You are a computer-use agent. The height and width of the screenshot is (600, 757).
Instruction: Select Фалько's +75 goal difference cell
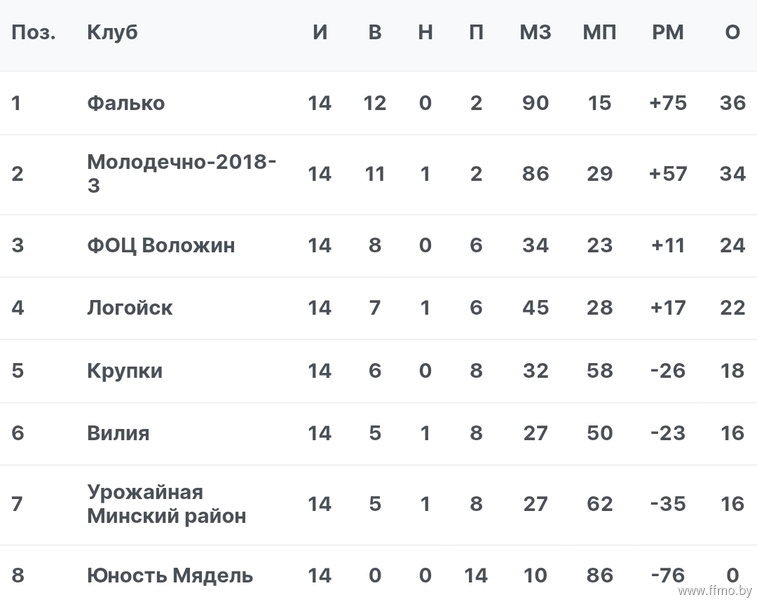tap(668, 103)
